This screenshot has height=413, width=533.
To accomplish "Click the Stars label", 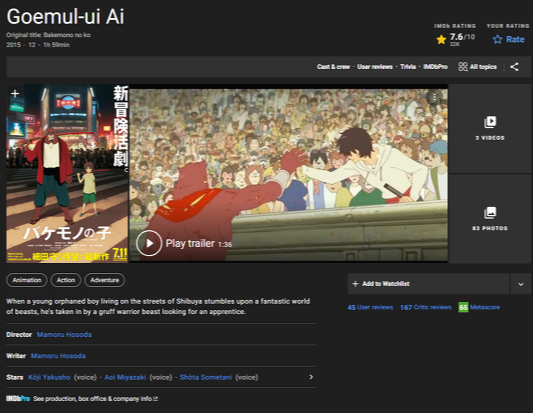I will [15, 377].
